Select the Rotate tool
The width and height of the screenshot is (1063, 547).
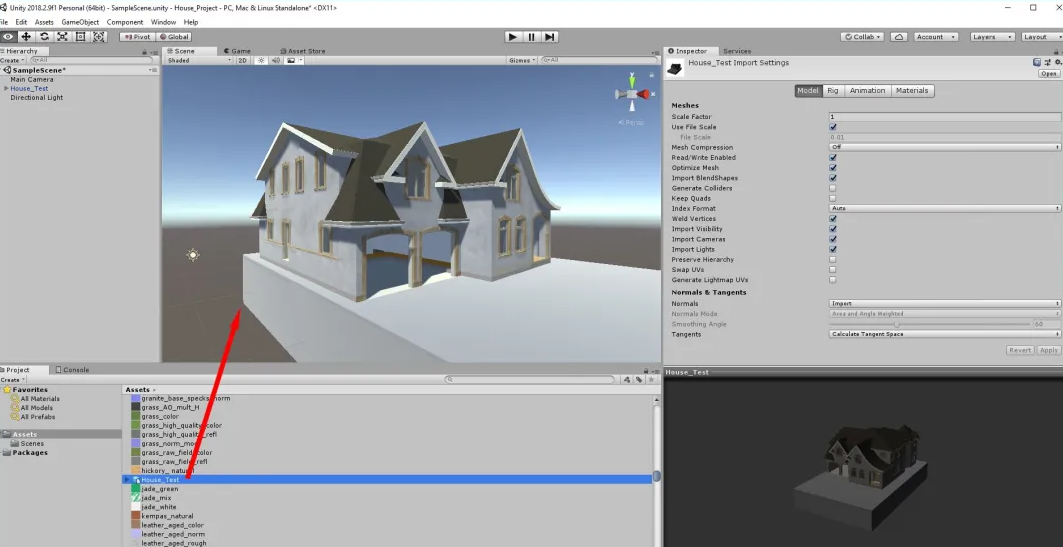click(x=44, y=37)
